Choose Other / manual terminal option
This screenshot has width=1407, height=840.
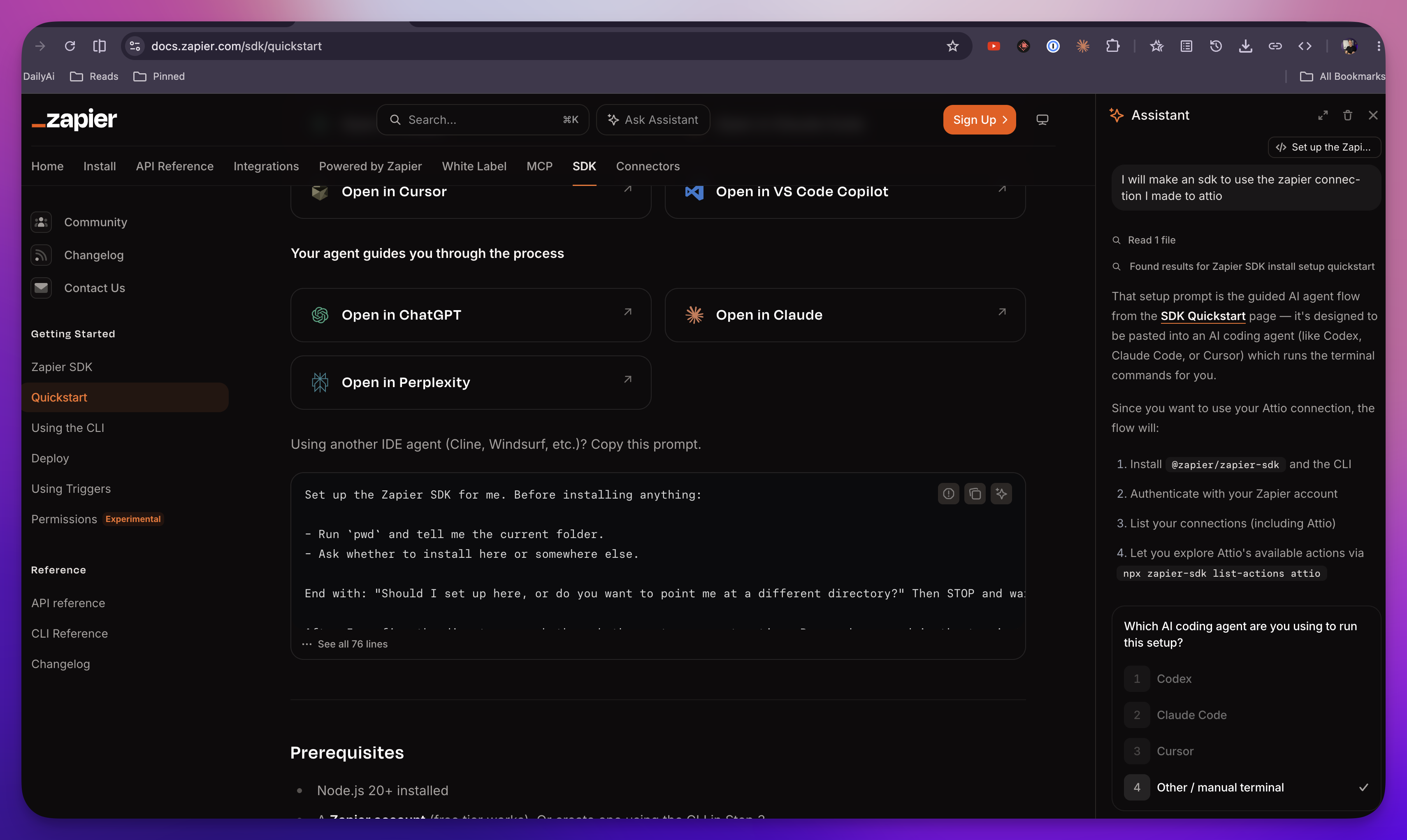[1246, 787]
